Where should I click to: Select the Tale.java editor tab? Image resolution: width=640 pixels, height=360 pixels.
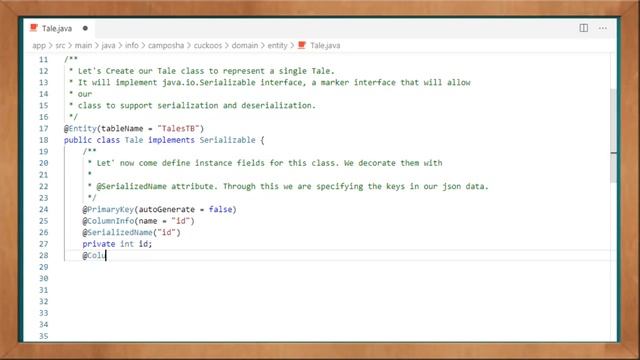[x=58, y=28]
